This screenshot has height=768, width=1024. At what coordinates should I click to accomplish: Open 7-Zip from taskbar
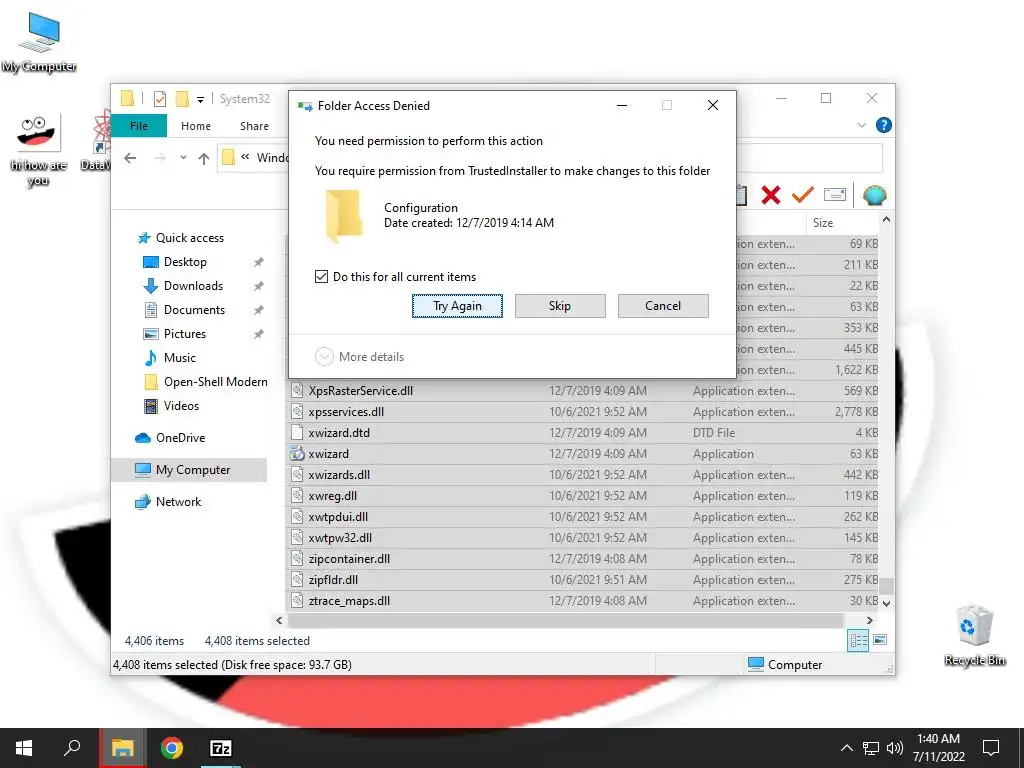221,748
